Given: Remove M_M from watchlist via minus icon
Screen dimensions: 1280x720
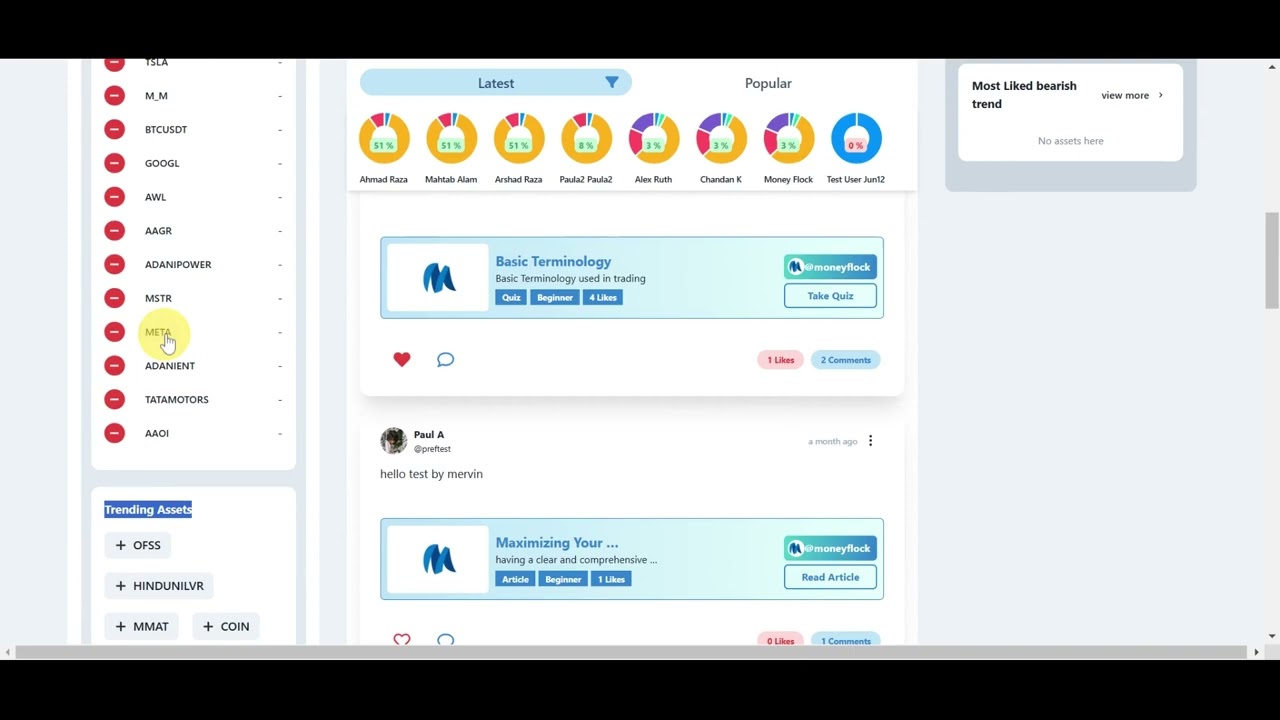Looking at the screenshot, I should click(114, 96).
